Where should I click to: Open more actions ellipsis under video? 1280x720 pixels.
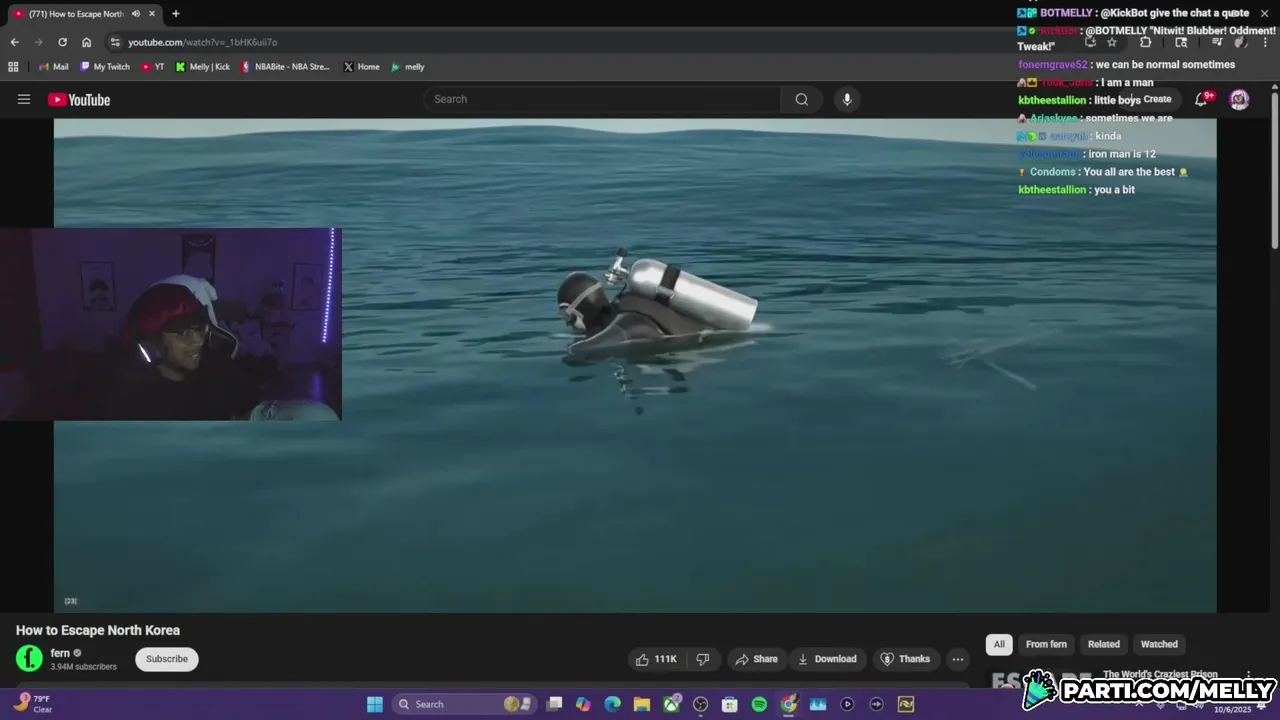click(x=958, y=659)
